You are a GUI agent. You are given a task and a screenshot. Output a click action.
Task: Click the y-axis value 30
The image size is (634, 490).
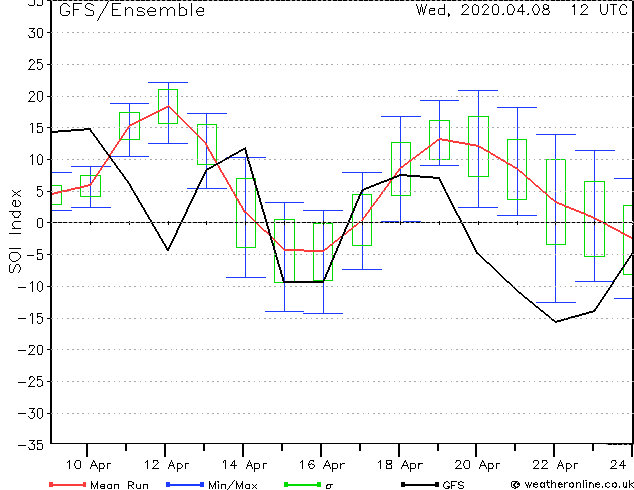pyautogui.click(x=35, y=33)
